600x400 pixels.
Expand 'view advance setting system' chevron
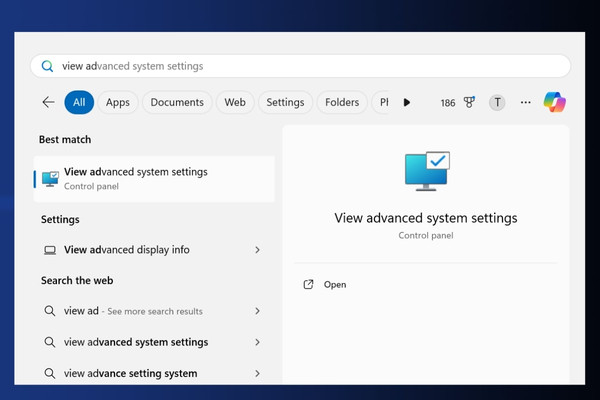tap(258, 373)
